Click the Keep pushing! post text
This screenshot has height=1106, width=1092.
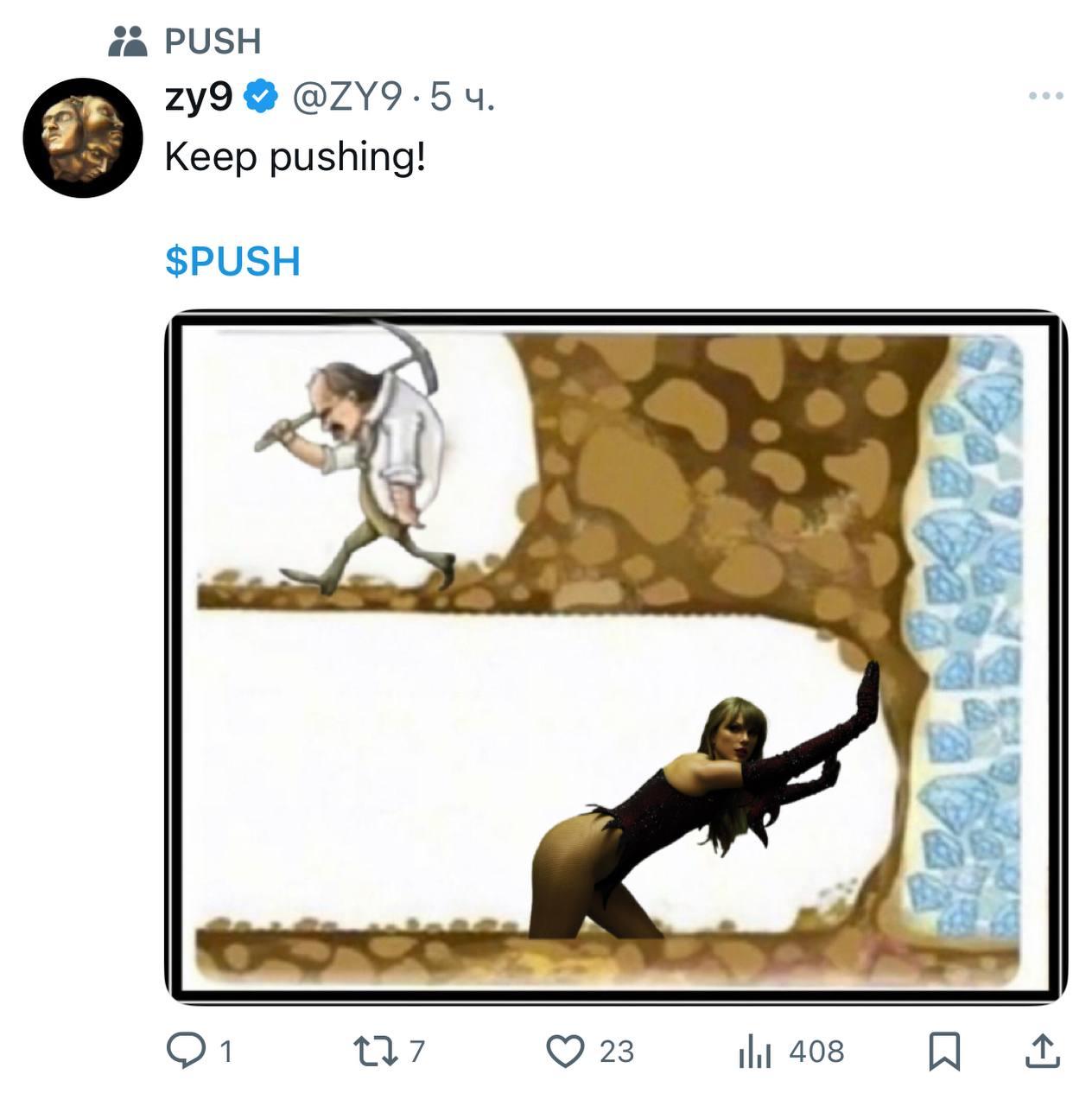pos(295,158)
